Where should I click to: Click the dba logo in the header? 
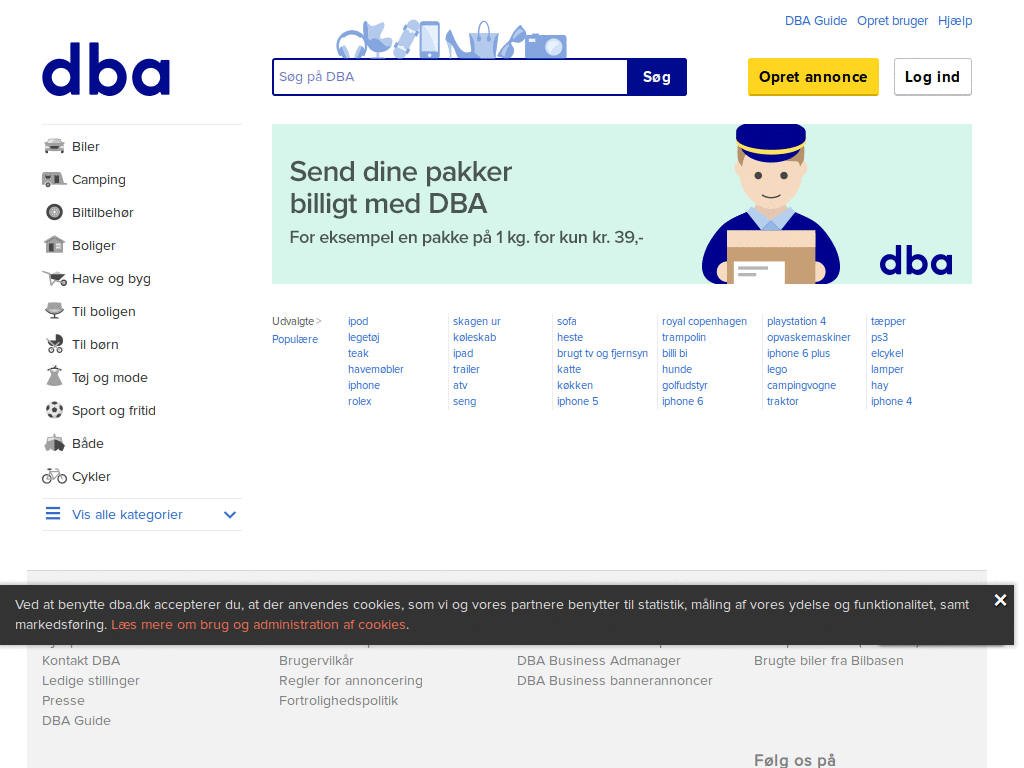coord(106,69)
